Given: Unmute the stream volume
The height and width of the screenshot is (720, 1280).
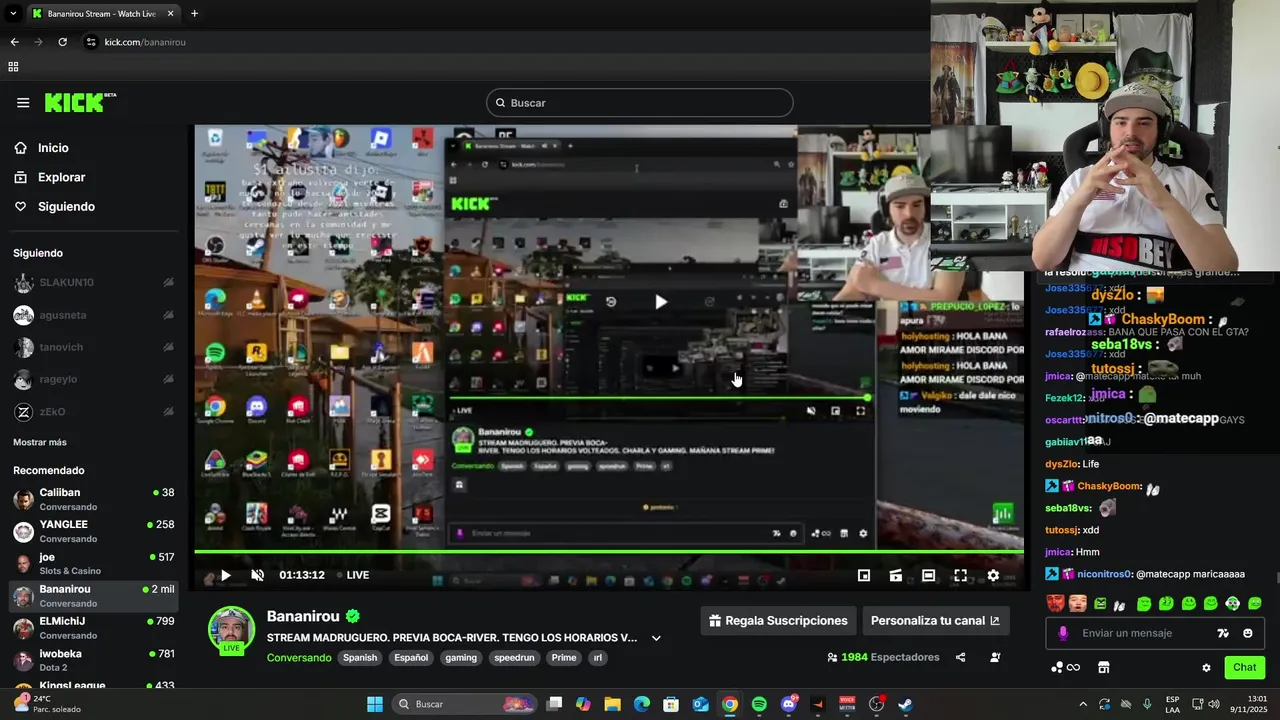Looking at the screenshot, I should [257, 575].
